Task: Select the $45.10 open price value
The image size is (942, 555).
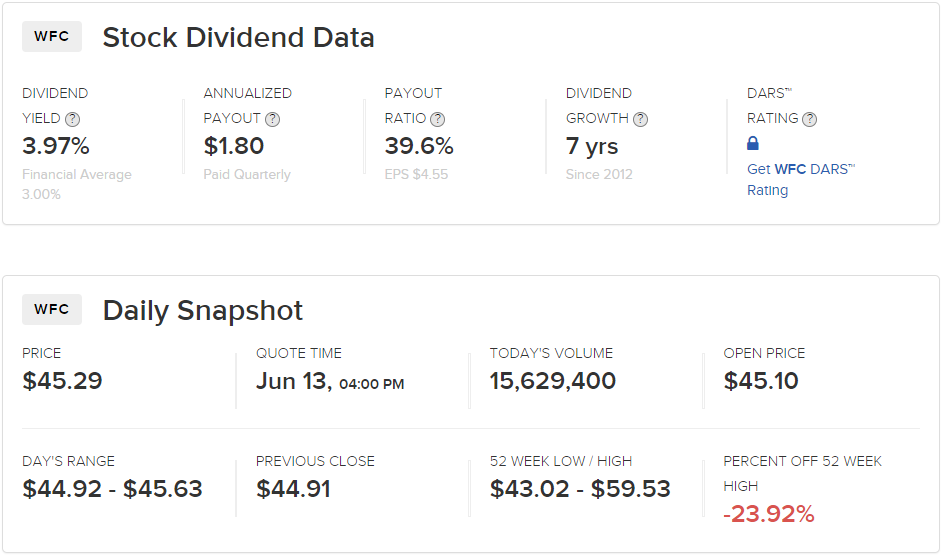Action: tap(761, 381)
